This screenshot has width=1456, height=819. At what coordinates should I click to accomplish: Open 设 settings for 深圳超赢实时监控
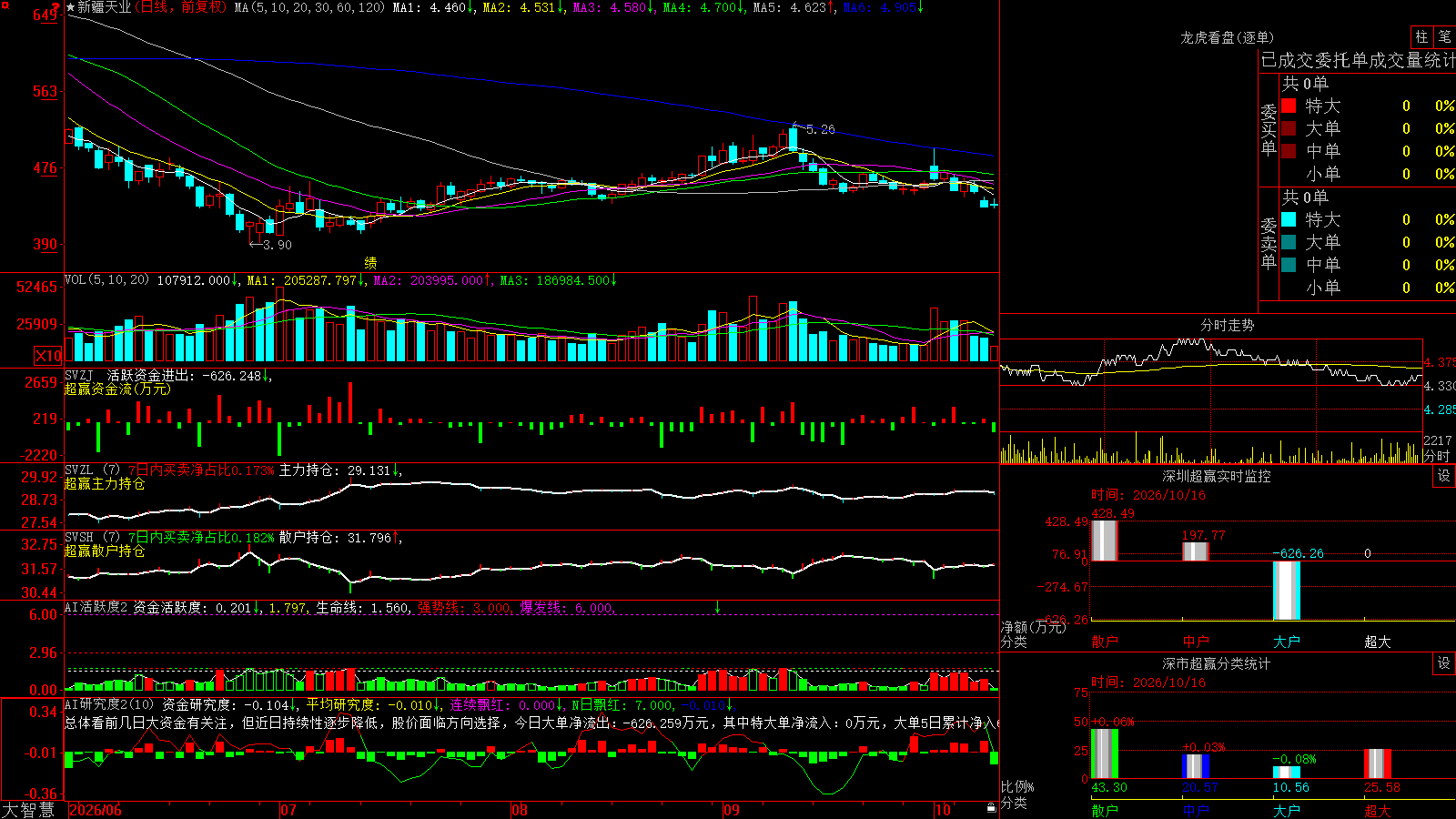(x=1444, y=476)
